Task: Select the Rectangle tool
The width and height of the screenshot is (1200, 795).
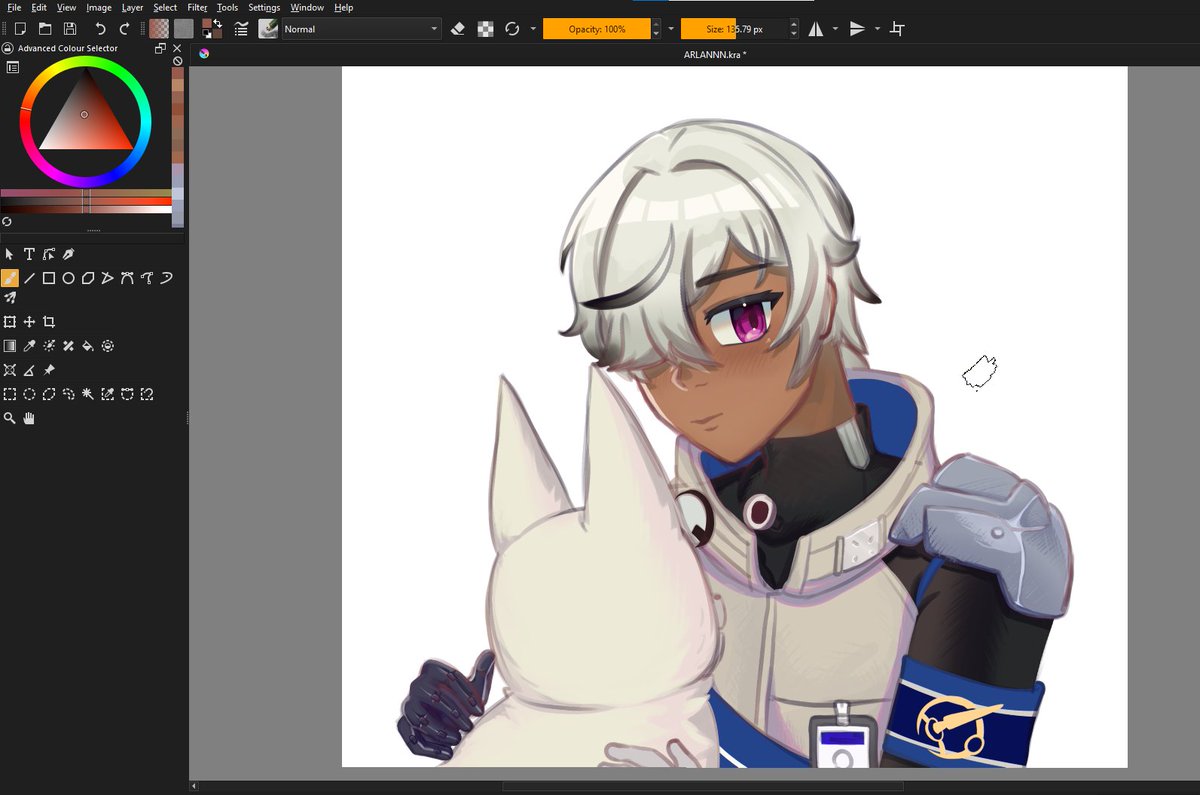Action: (x=49, y=278)
